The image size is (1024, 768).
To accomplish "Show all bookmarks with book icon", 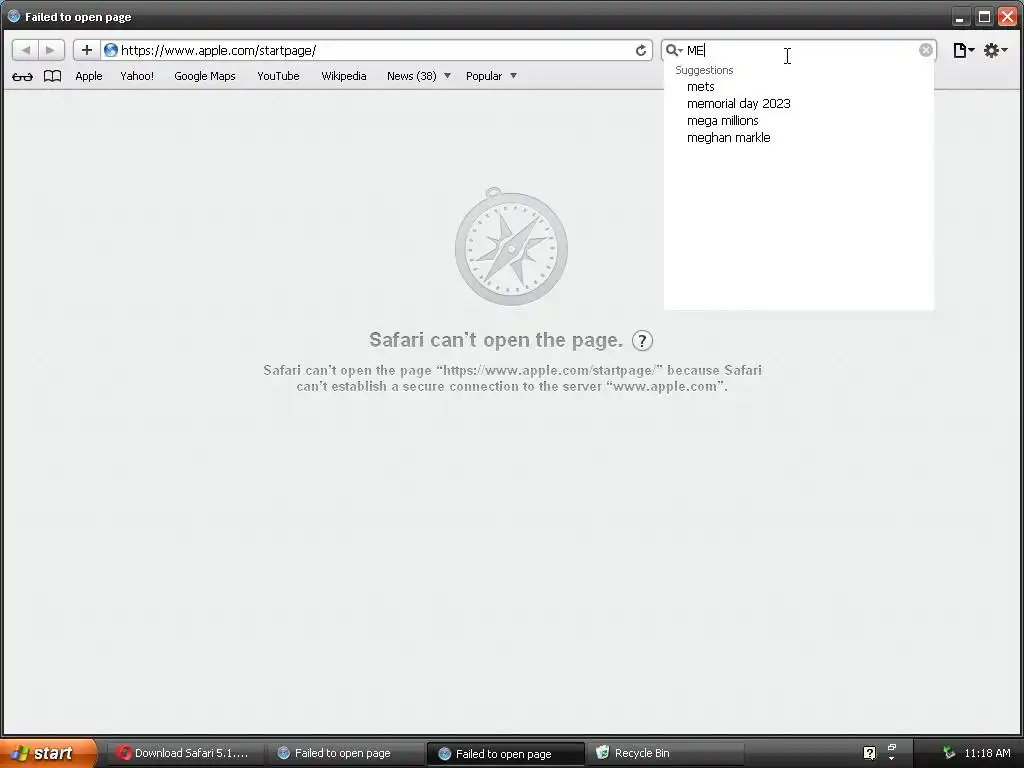I will point(52,76).
